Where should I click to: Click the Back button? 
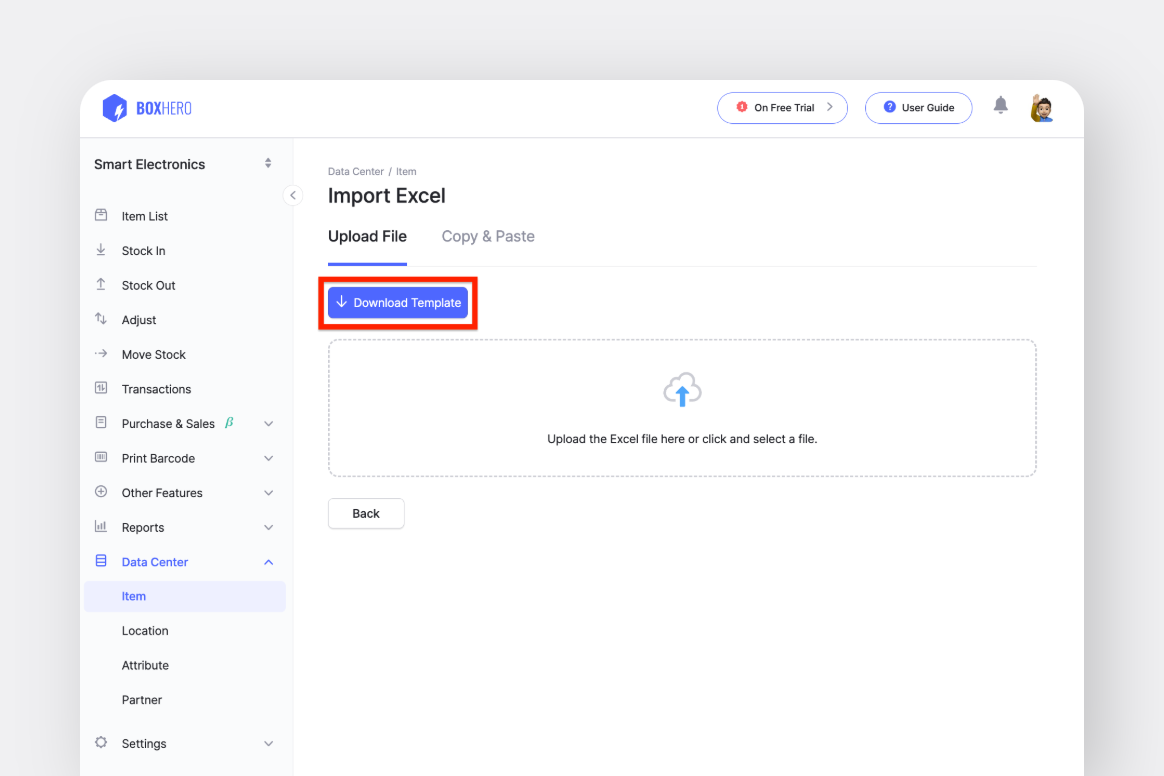(366, 513)
